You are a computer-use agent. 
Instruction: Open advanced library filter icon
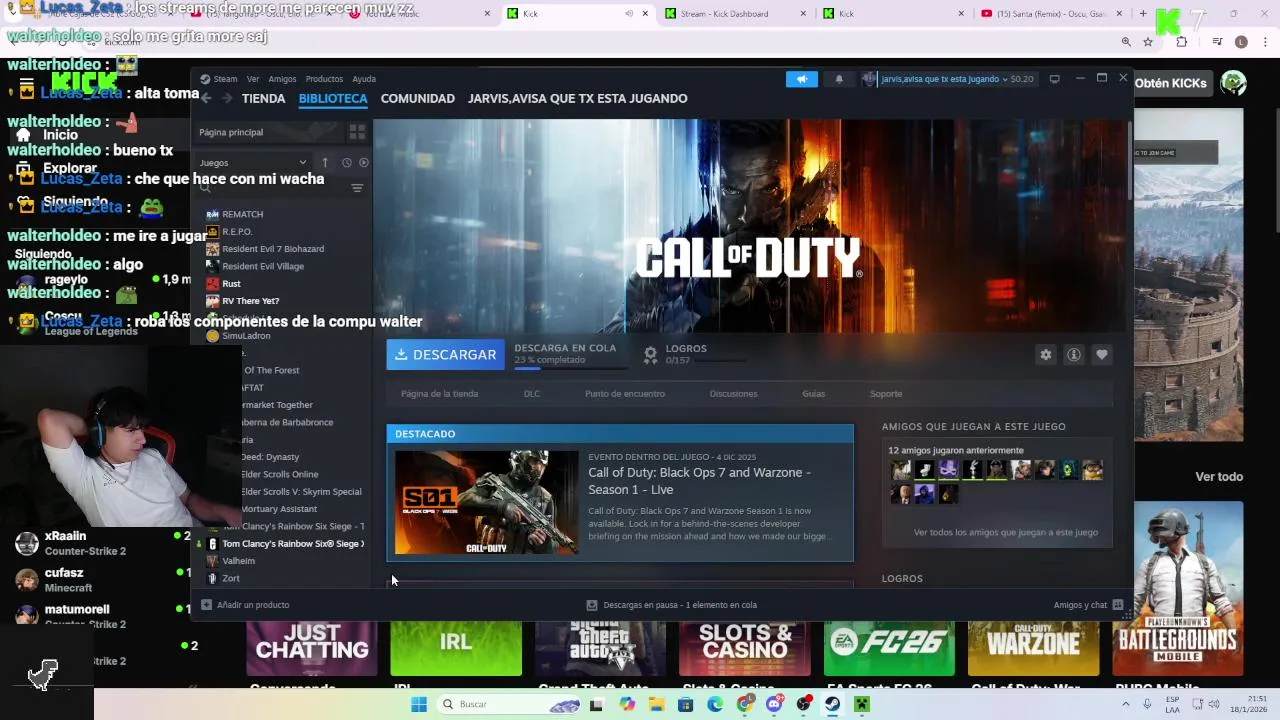(x=357, y=188)
